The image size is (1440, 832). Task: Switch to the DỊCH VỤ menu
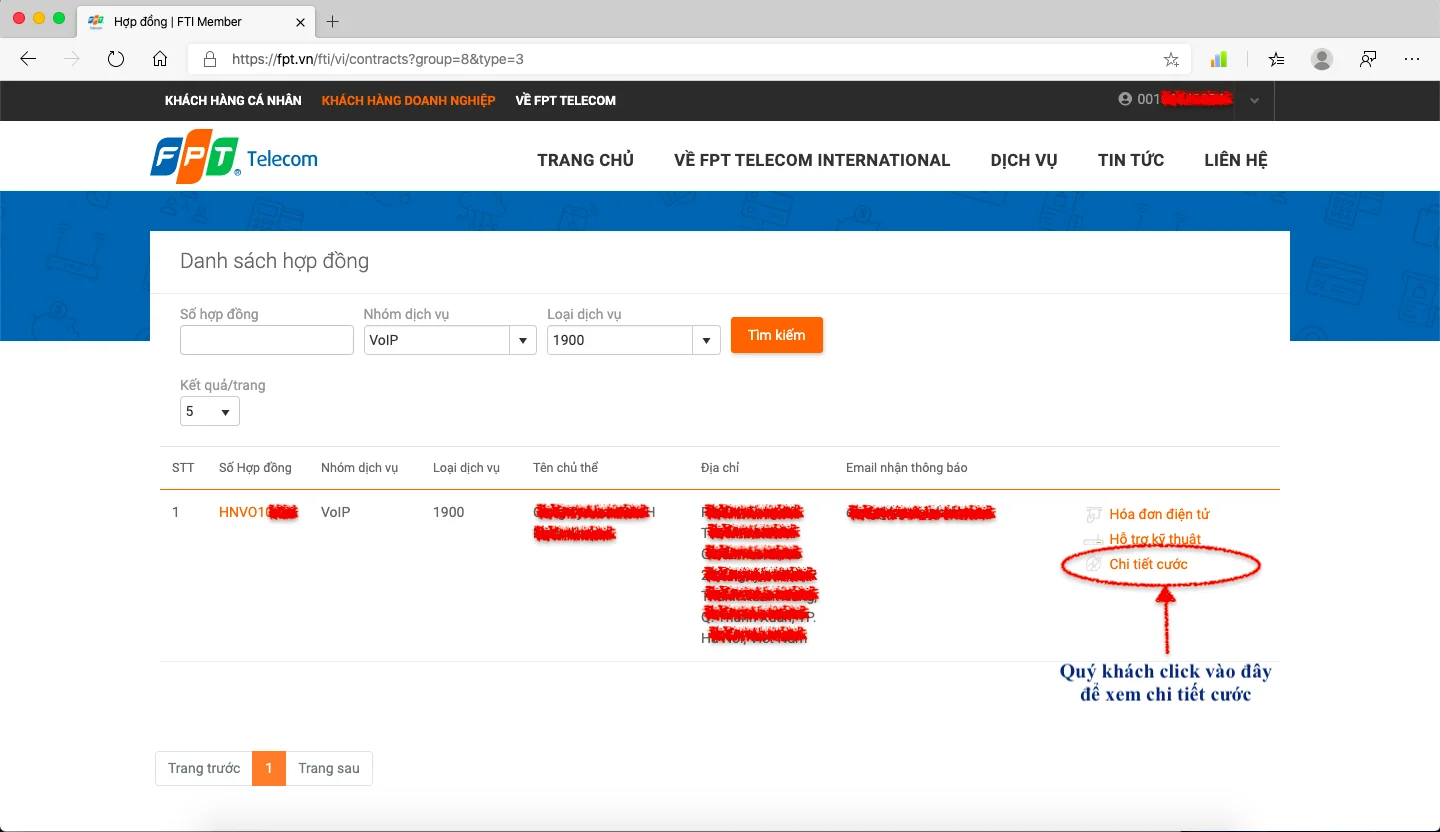pyautogui.click(x=1023, y=159)
